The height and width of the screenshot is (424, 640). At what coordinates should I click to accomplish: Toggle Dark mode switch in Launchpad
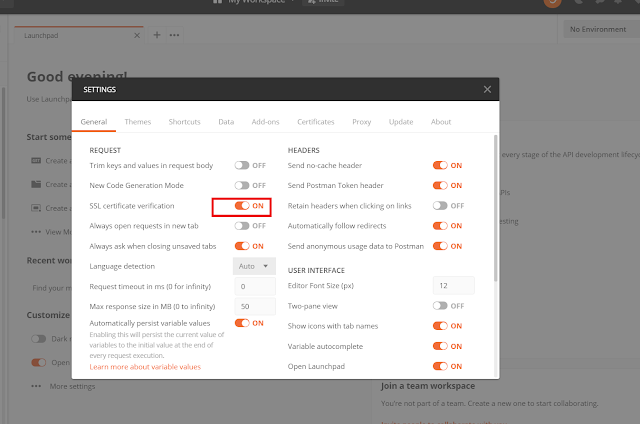point(39,339)
